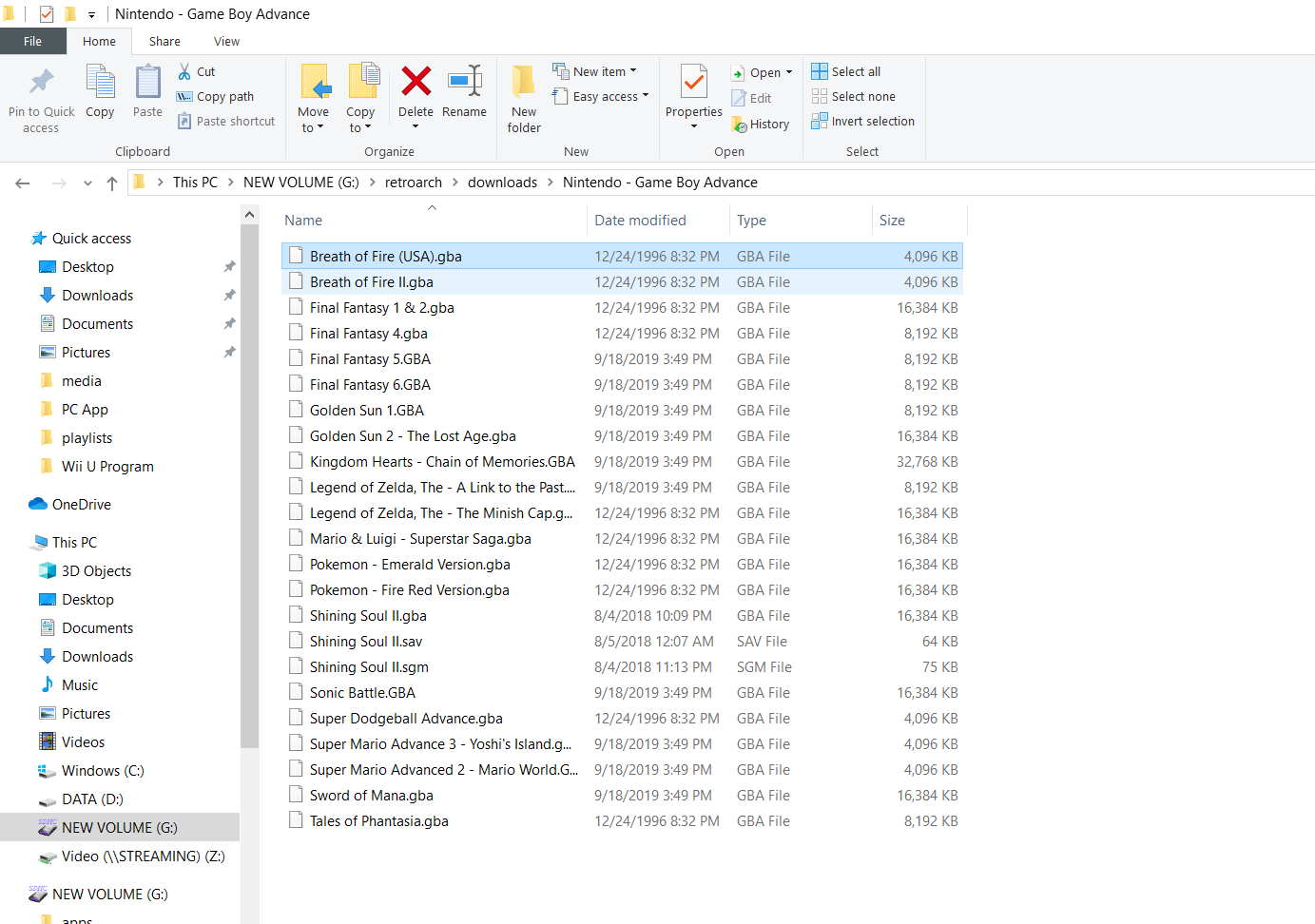Rename the selected file
Image resolution: width=1315 pixels, height=924 pixels.
click(464, 91)
